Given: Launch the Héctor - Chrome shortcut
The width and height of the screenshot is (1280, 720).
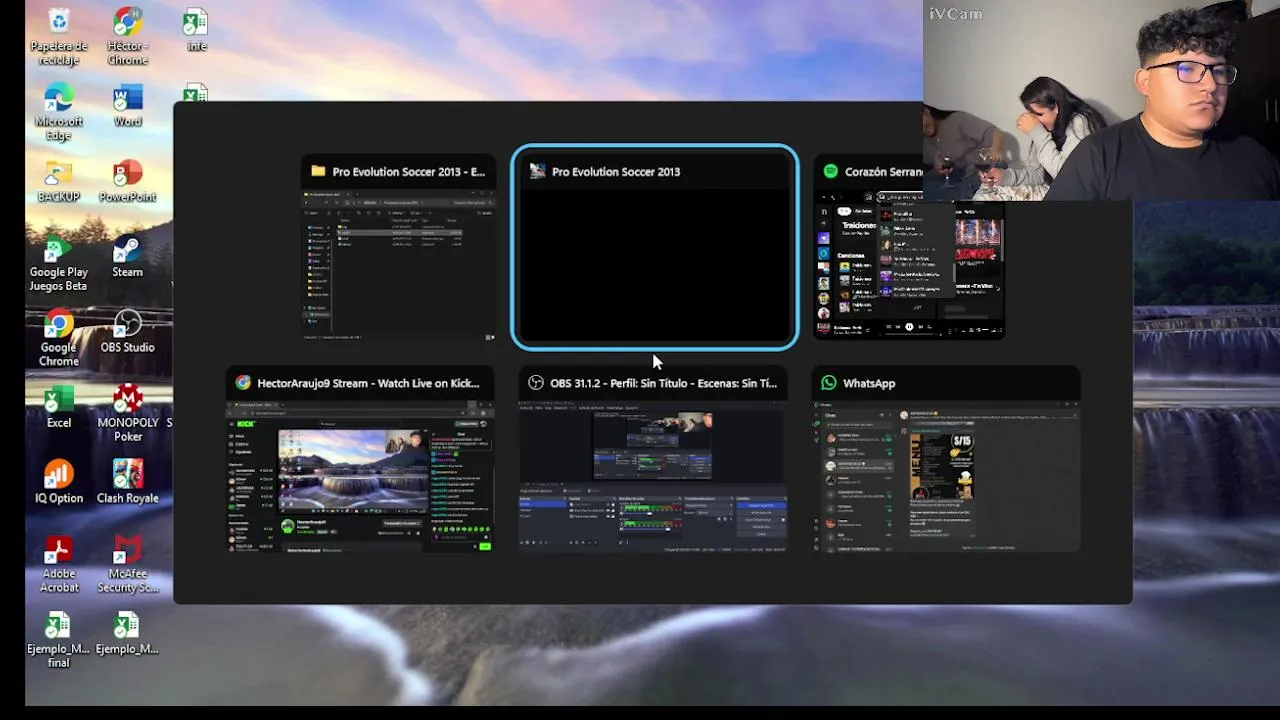Looking at the screenshot, I should pyautogui.click(x=127, y=37).
